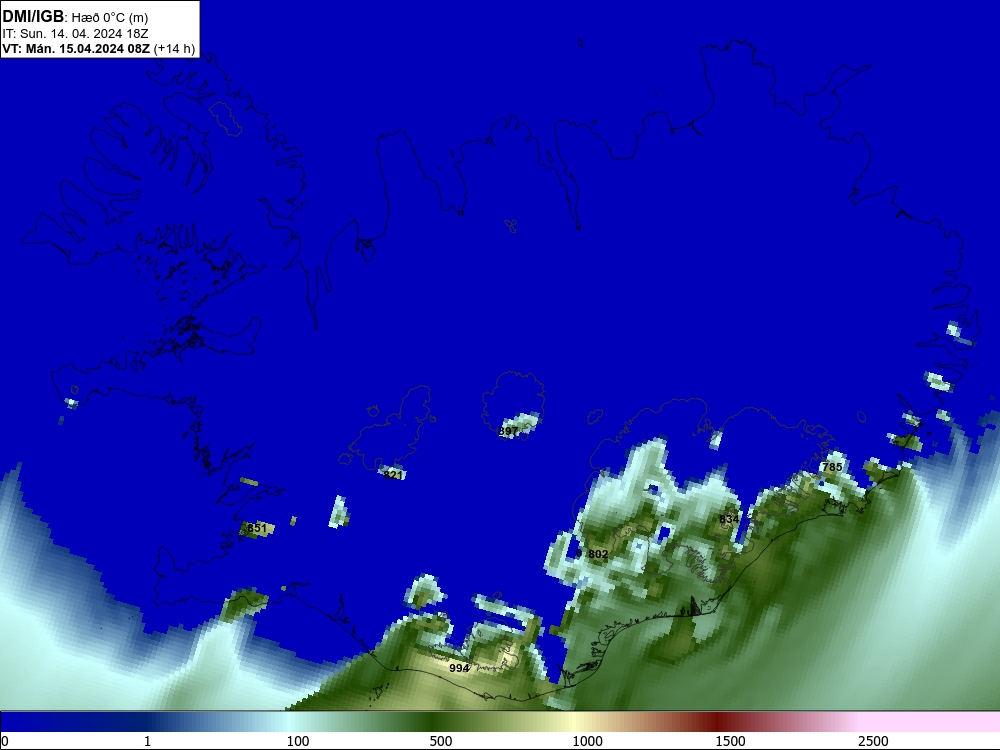Click the 500 tick on color scale
The height and width of the screenshot is (750, 1000).
(x=441, y=741)
